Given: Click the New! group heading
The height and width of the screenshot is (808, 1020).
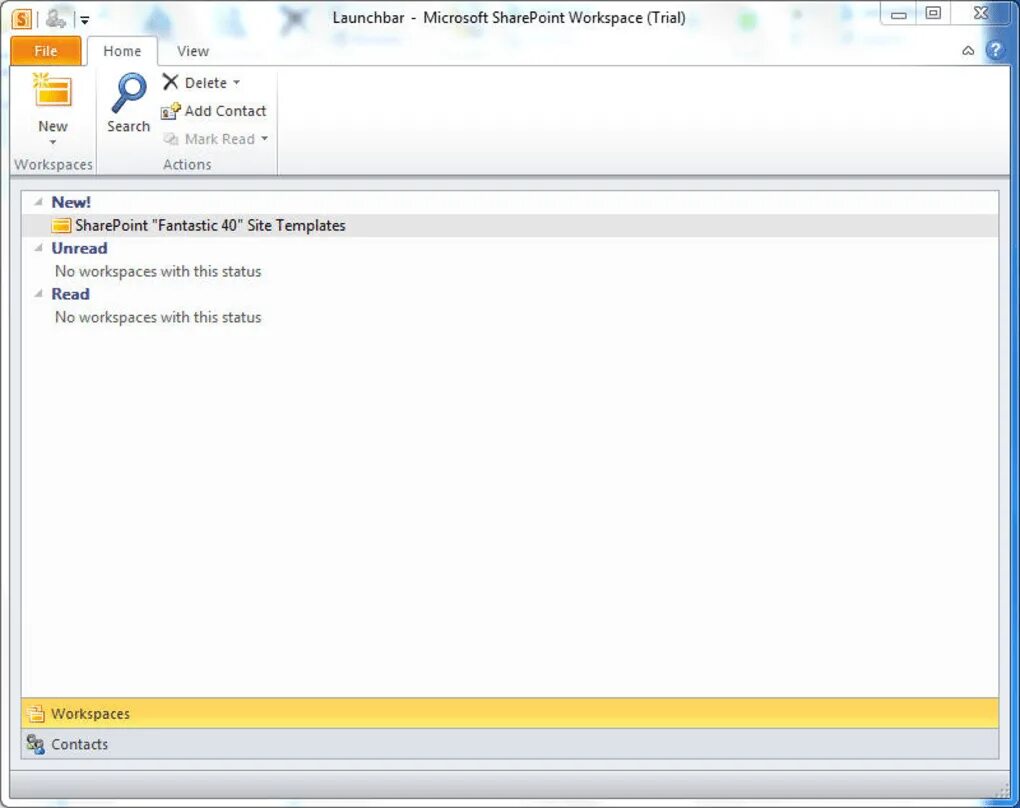Looking at the screenshot, I should point(71,202).
